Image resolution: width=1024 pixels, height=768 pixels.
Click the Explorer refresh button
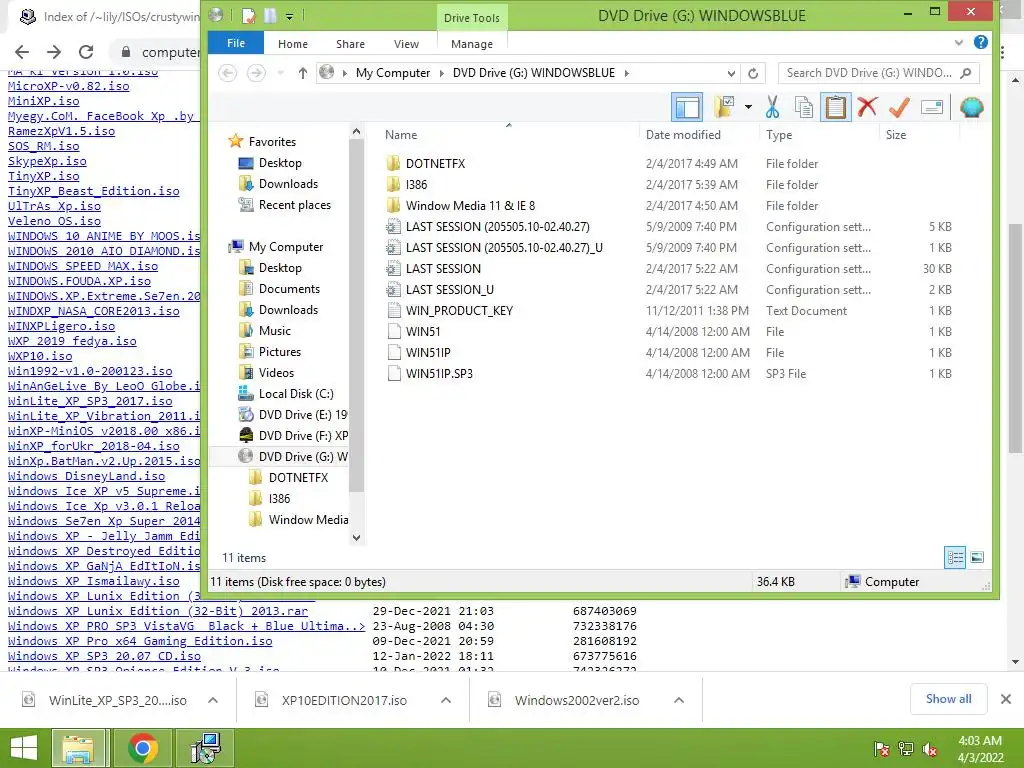(x=753, y=73)
